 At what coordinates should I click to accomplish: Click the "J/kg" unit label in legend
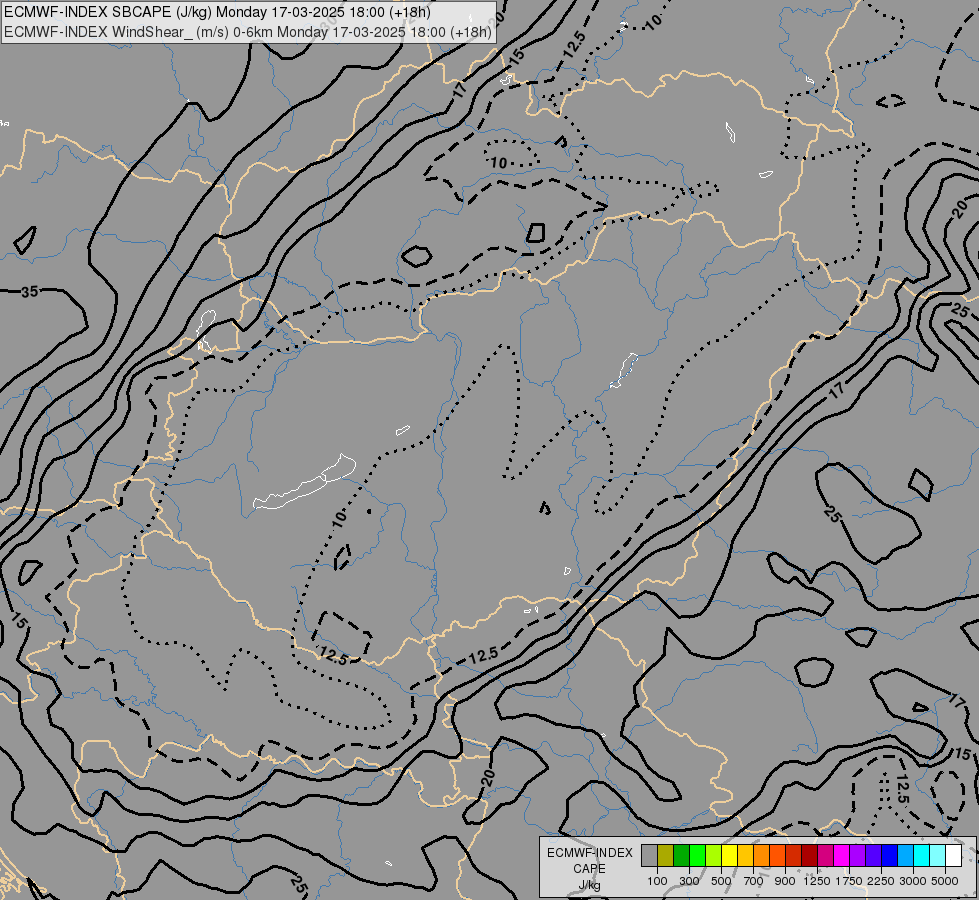pyautogui.click(x=589, y=886)
